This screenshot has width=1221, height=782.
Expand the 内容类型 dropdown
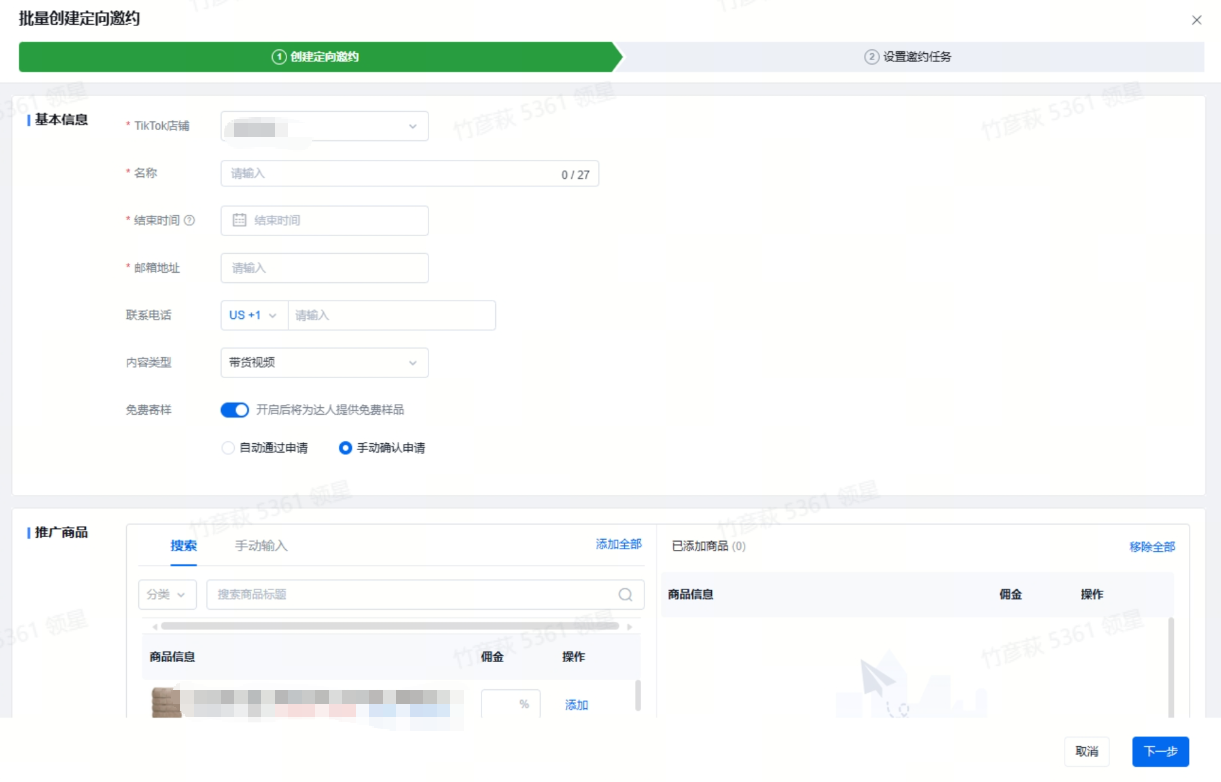(324, 363)
